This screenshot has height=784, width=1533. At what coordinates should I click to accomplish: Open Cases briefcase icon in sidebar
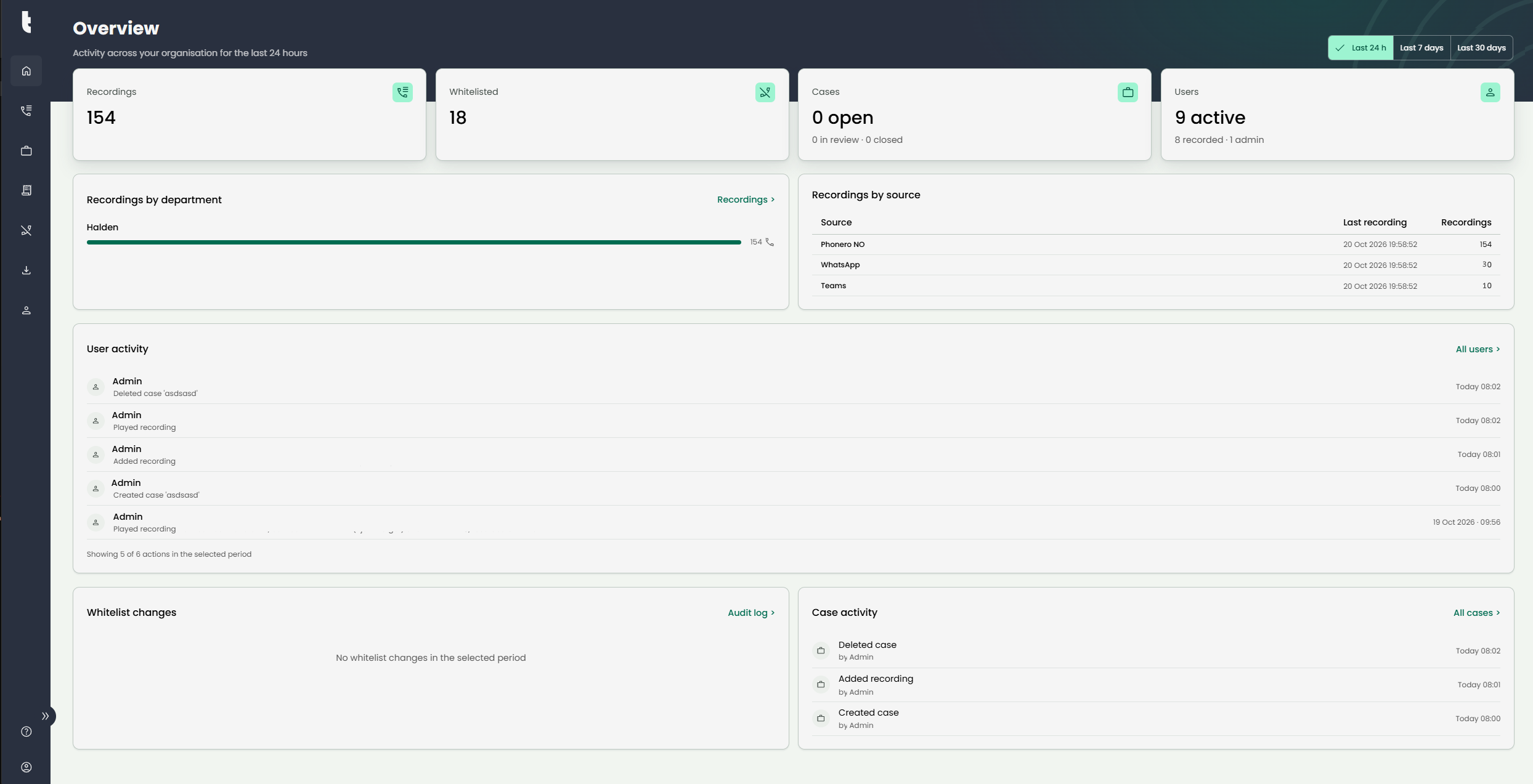[x=26, y=151]
